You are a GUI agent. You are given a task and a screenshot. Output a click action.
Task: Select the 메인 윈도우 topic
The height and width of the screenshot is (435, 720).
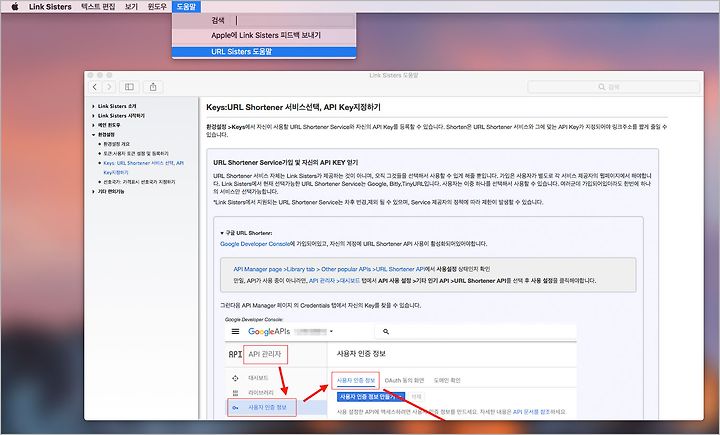tap(109, 125)
